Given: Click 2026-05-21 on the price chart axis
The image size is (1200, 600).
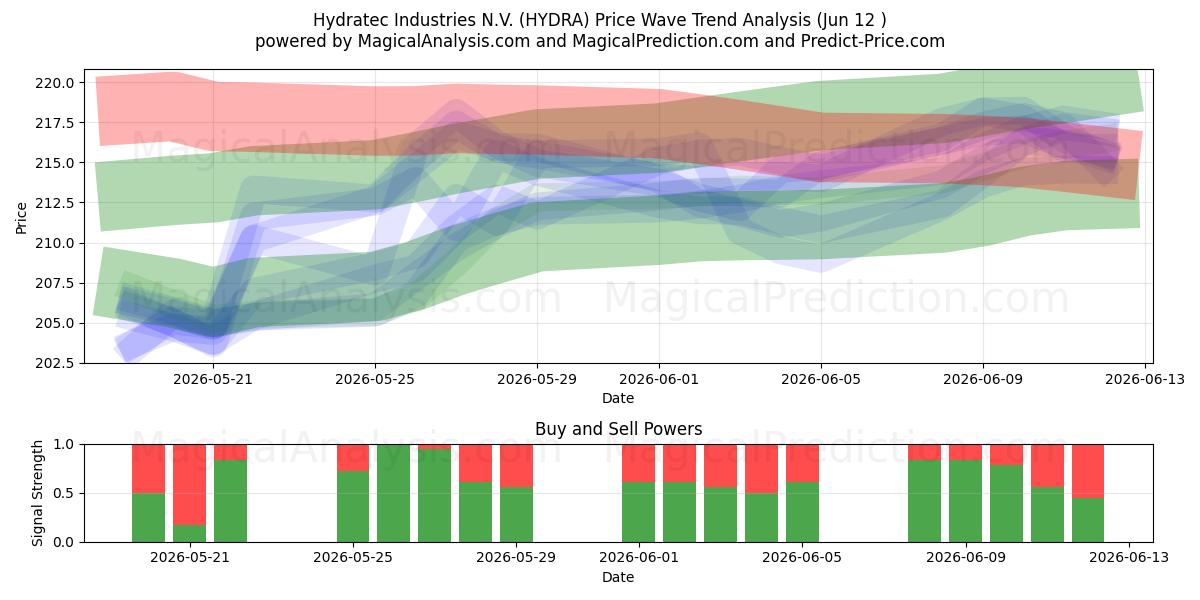Looking at the screenshot, I should tap(213, 379).
